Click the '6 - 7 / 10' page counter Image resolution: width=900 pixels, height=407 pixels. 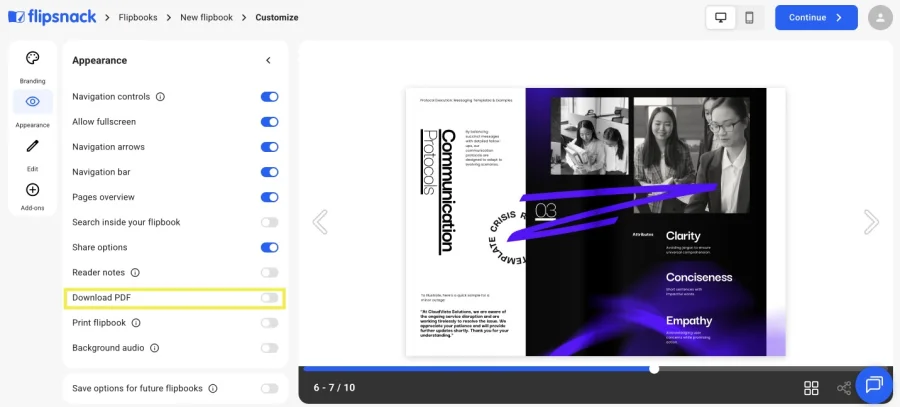point(334,388)
